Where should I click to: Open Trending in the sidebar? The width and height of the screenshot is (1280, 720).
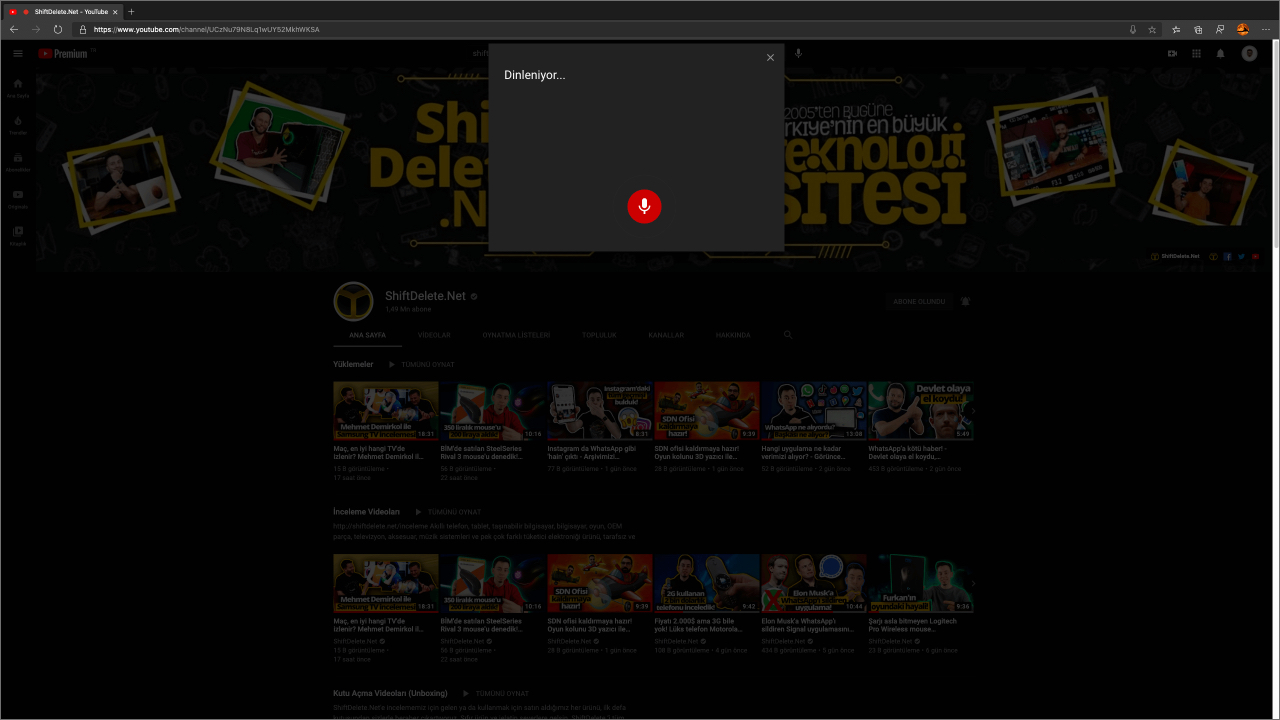(x=18, y=125)
